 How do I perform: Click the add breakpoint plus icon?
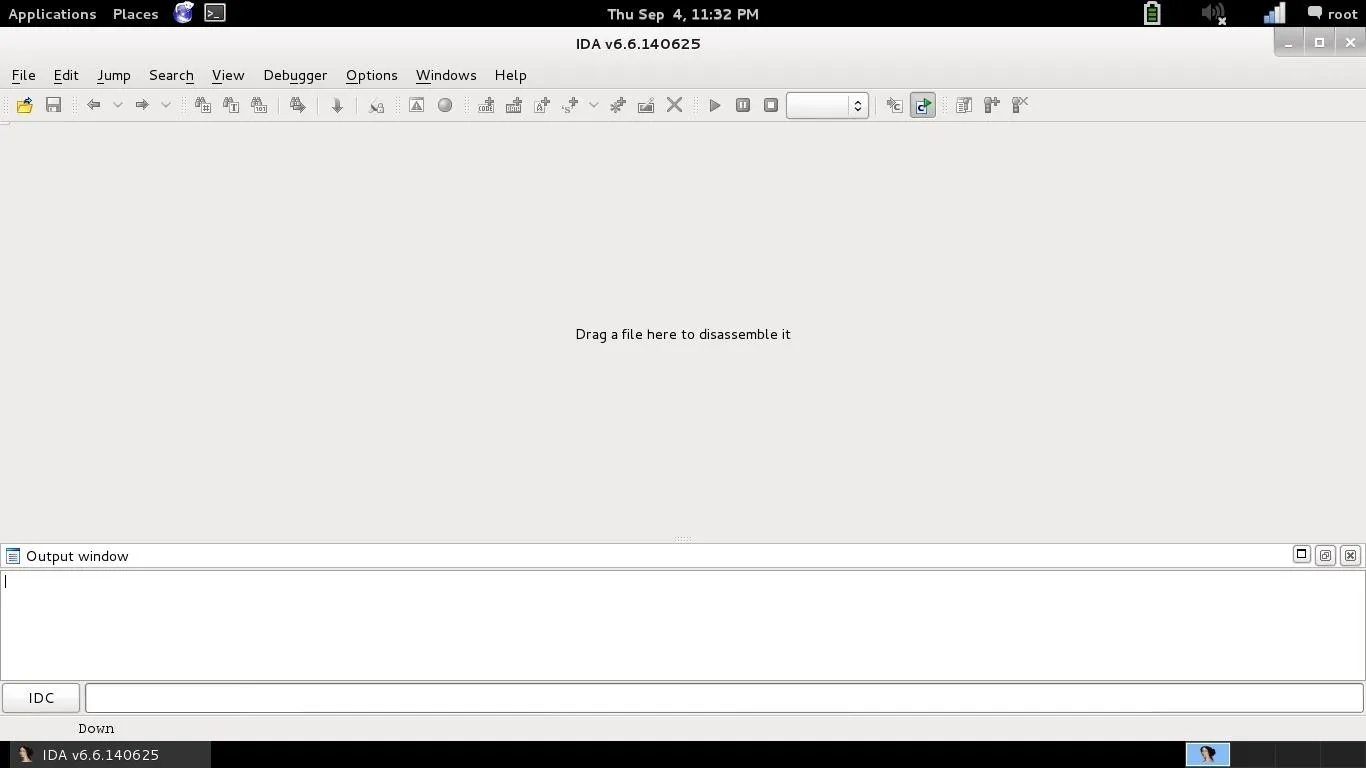point(992,105)
